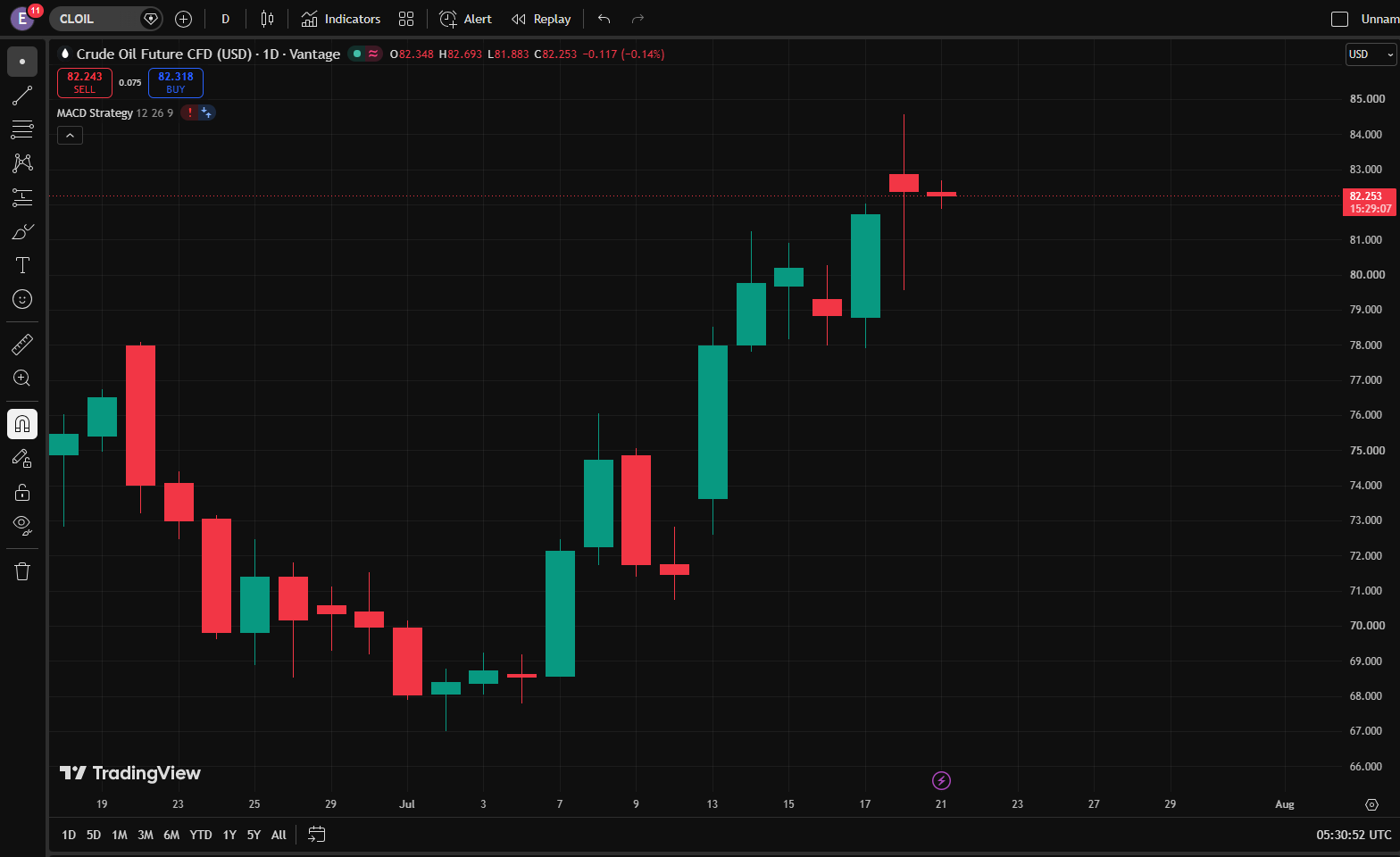Select the ruler measure tool

pyautogui.click(x=22, y=344)
